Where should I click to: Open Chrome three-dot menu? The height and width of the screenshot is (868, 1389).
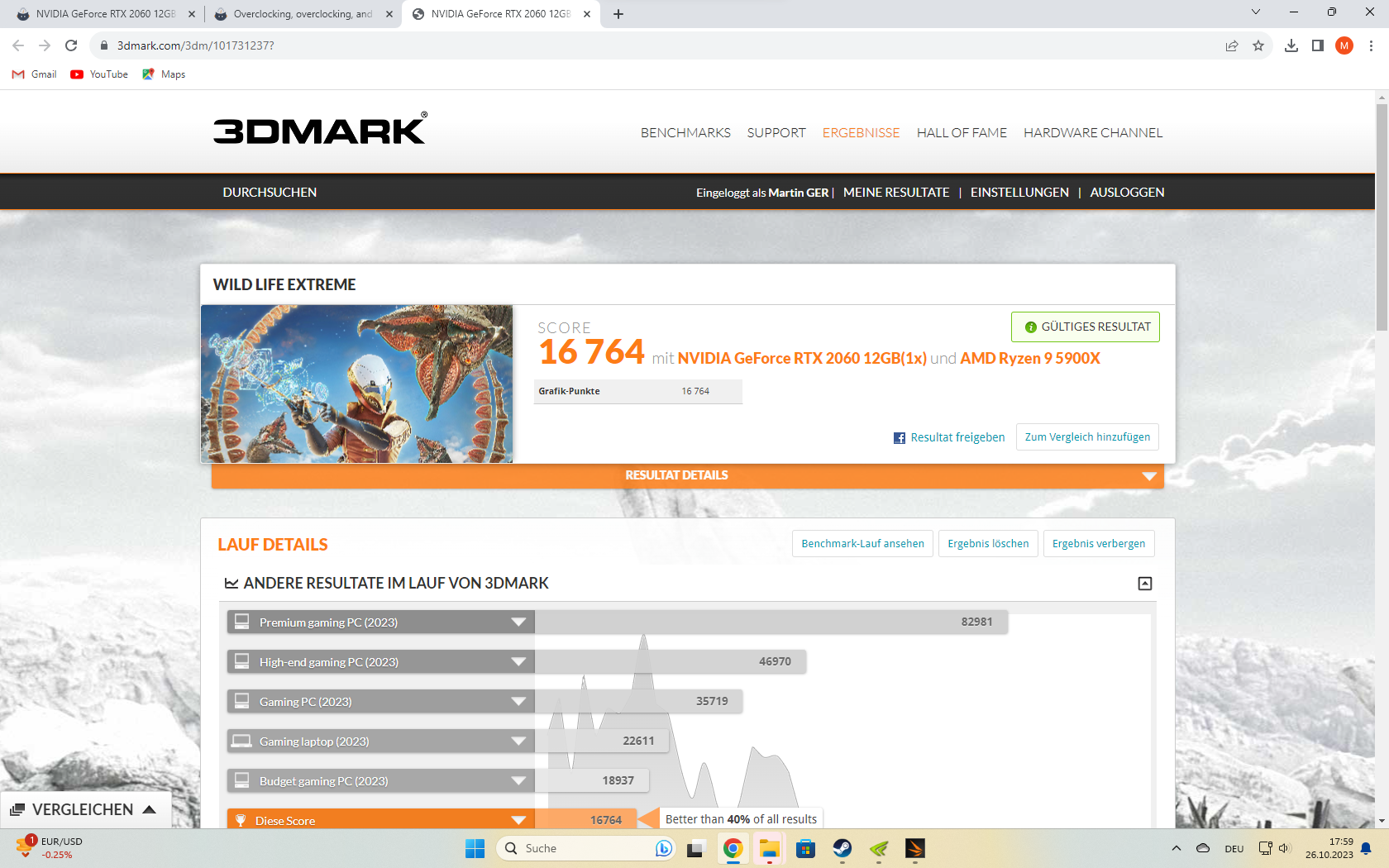pos(1371,45)
